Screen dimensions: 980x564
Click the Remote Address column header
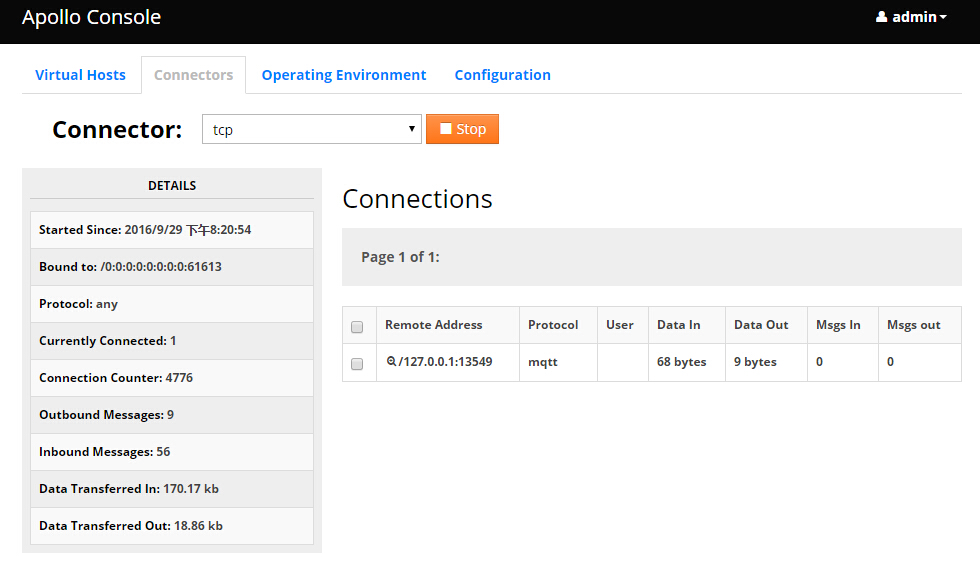[x=433, y=325]
